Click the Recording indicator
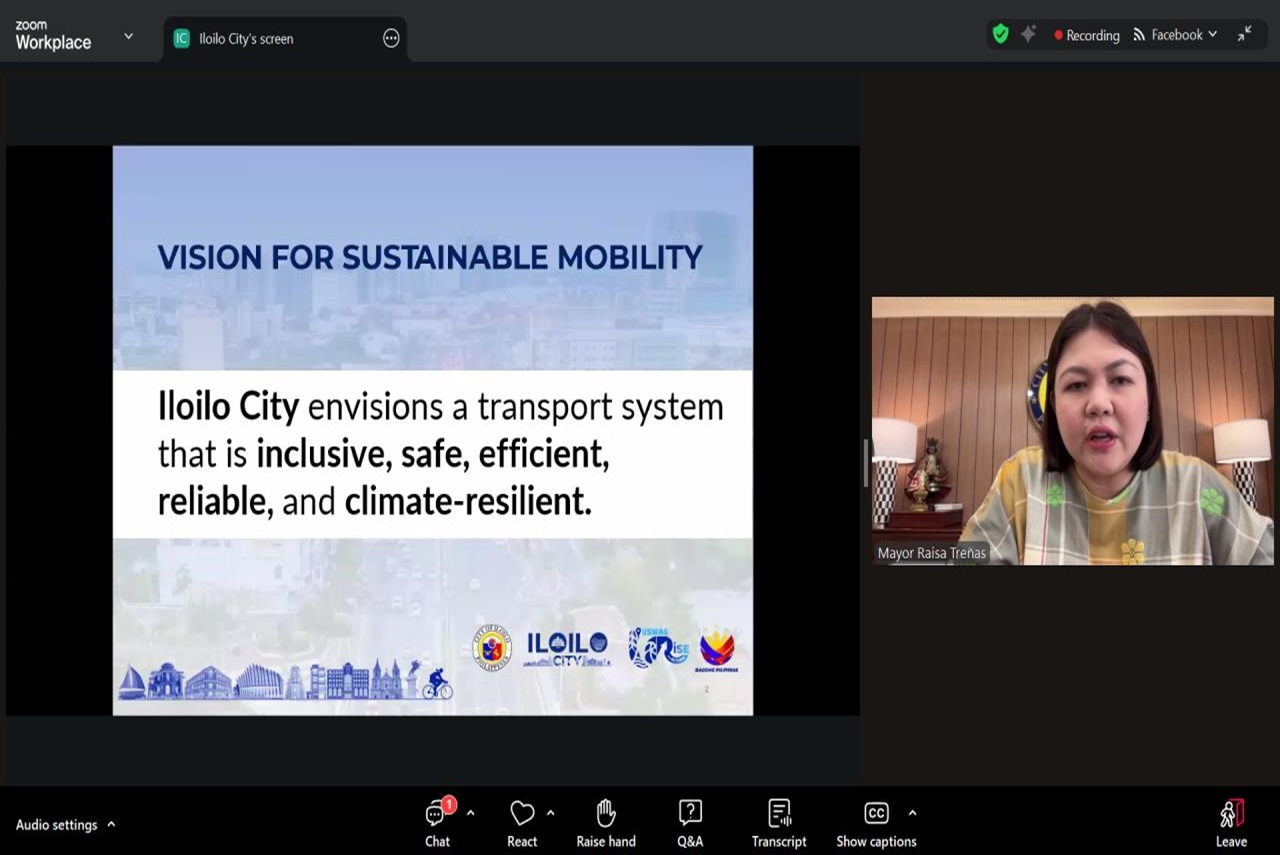The width and height of the screenshot is (1280, 855). pyautogui.click(x=1086, y=35)
